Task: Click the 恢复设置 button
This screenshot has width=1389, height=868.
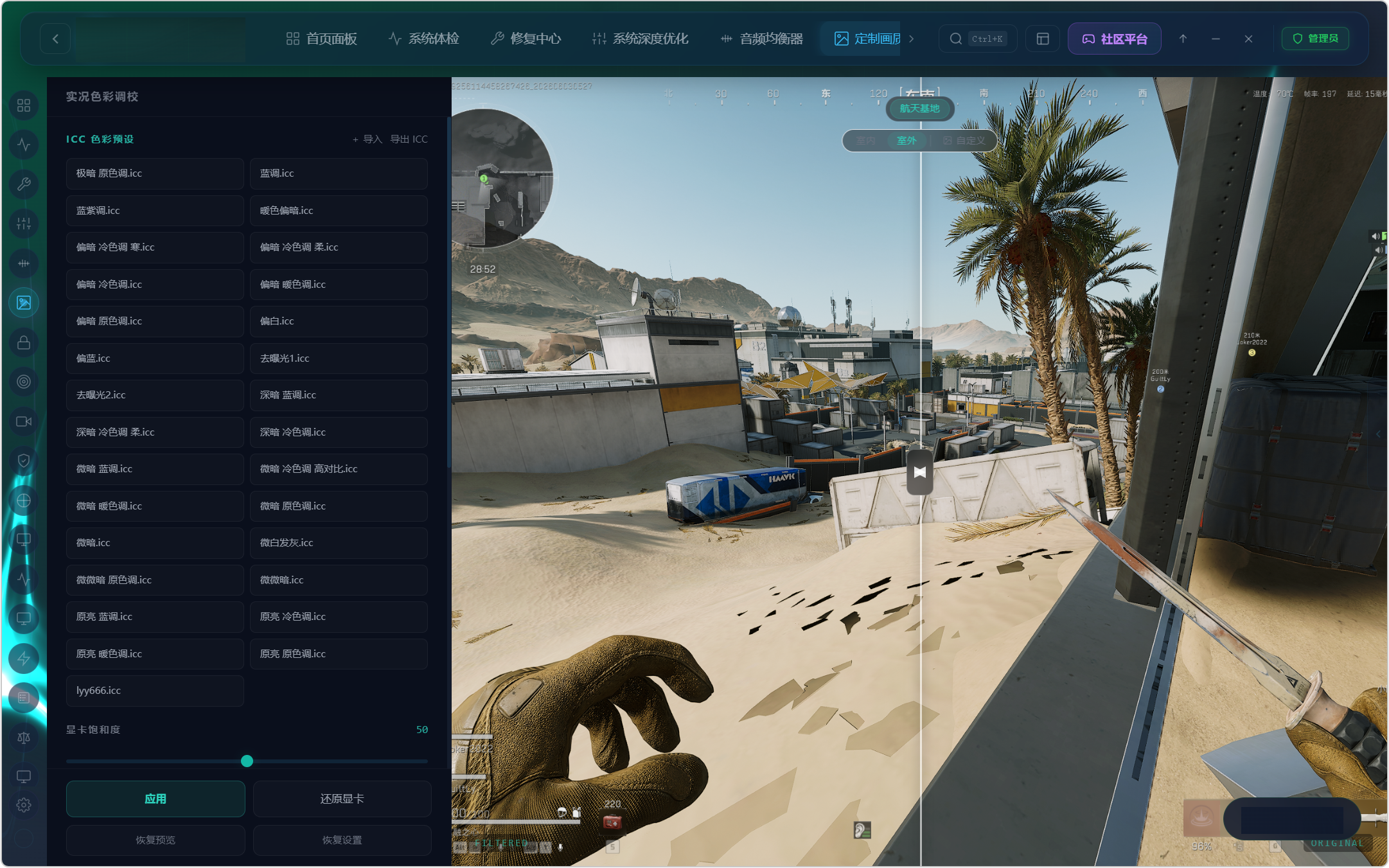Action: [x=342, y=840]
